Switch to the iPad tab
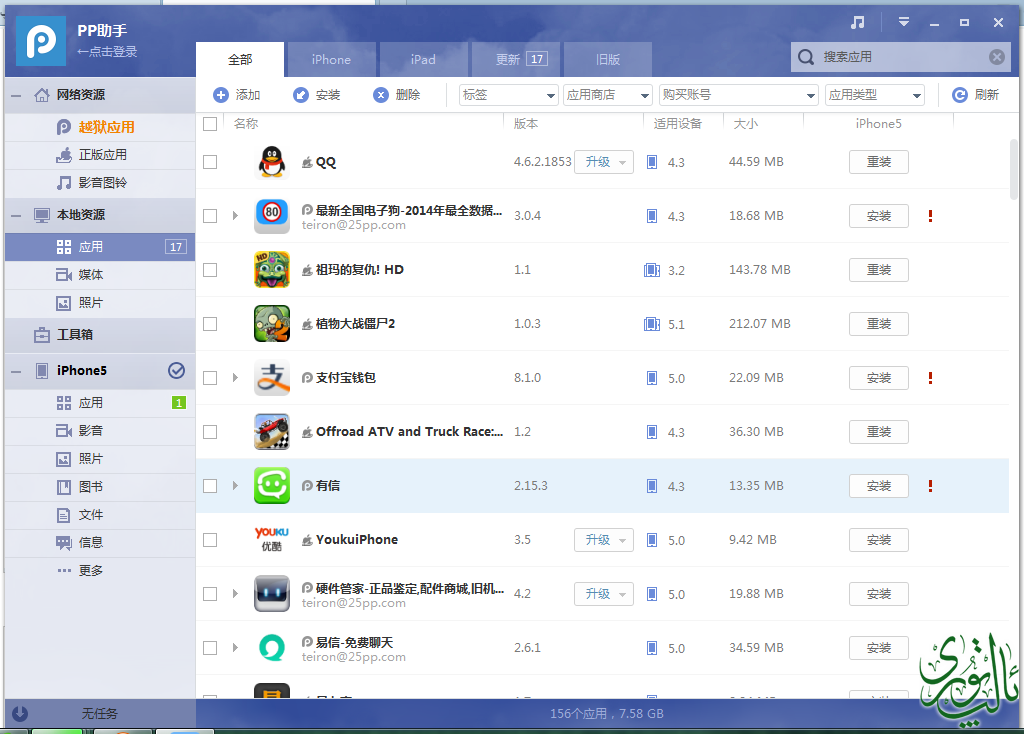Image resolution: width=1024 pixels, height=734 pixels. [x=423, y=59]
